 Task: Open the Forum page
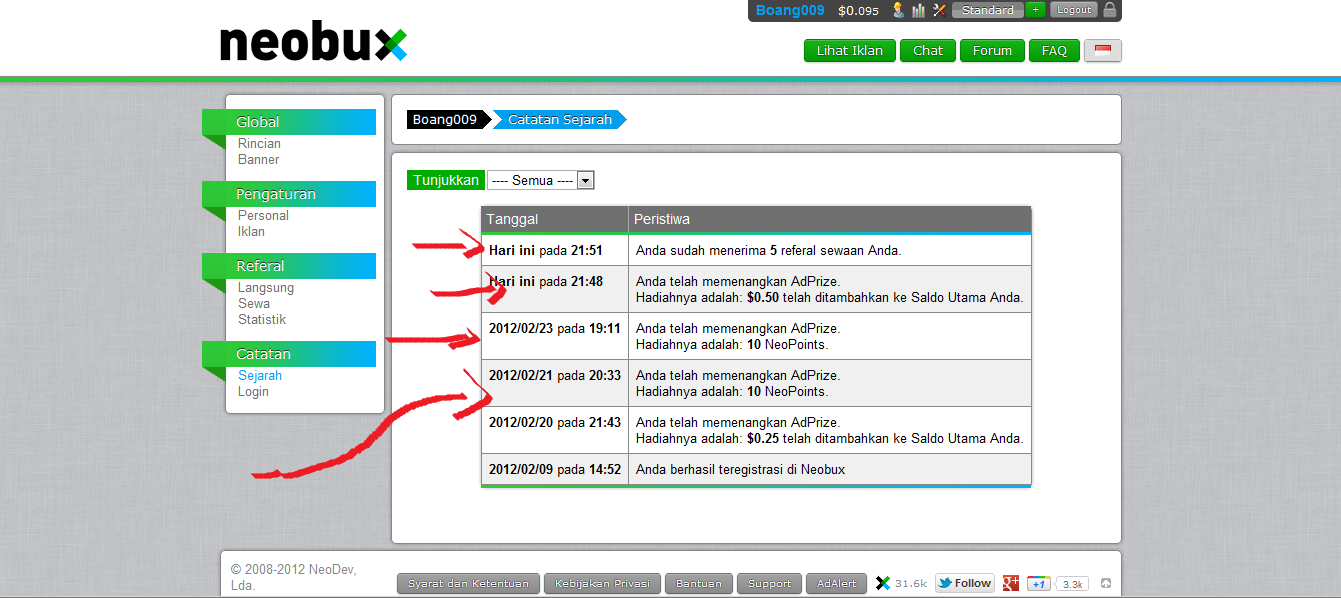pyautogui.click(x=993, y=51)
